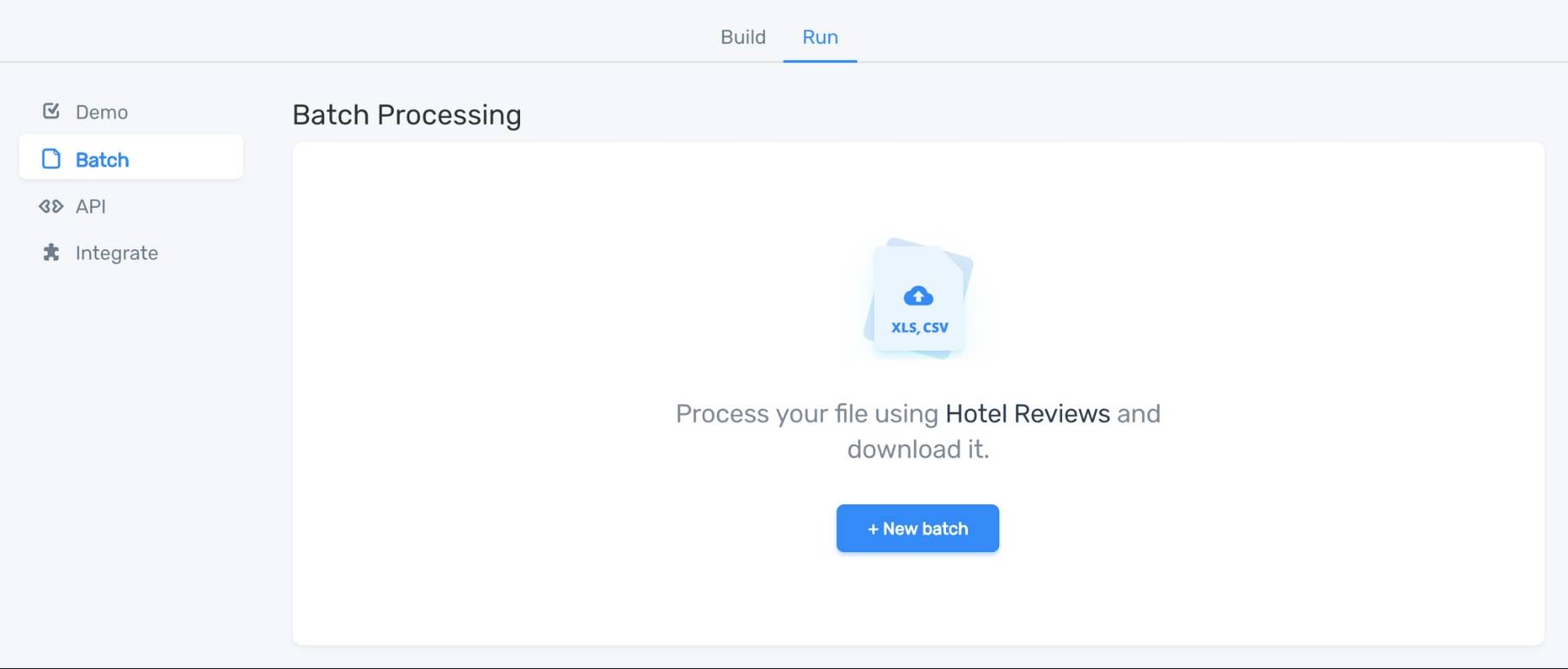Screen dimensions: 1568x669
Task: Click the "Process your file using" text
Action: (807, 414)
